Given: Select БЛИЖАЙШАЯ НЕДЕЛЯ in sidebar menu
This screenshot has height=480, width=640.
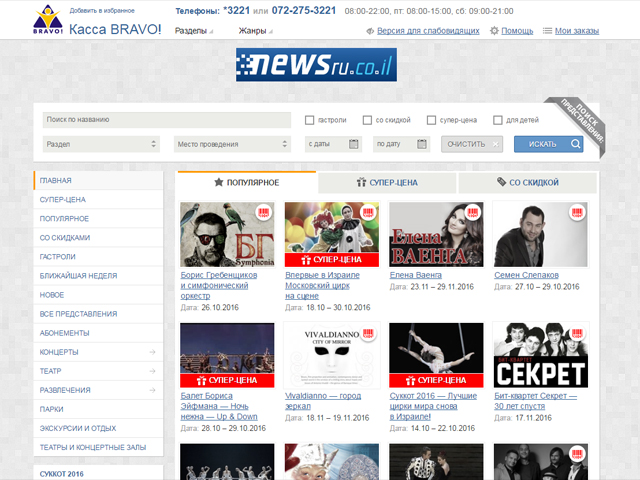Looking at the screenshot, I should (x=98, y=276).
